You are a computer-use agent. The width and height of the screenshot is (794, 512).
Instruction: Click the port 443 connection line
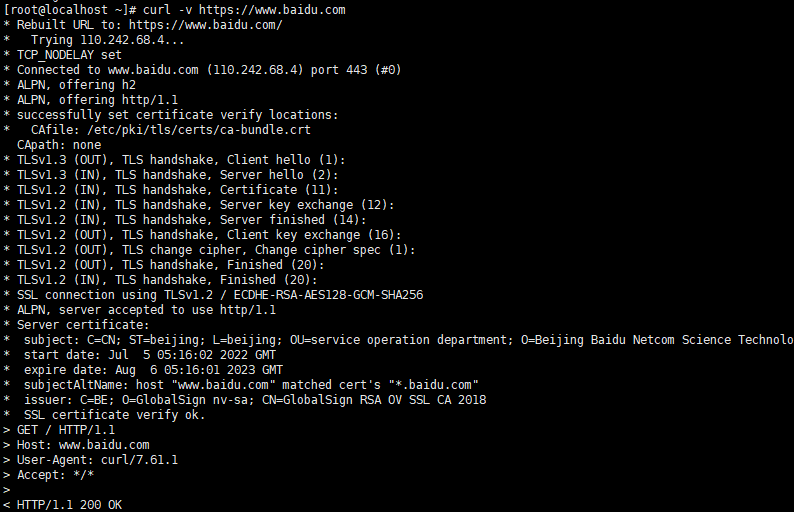[x=209, y=70]
